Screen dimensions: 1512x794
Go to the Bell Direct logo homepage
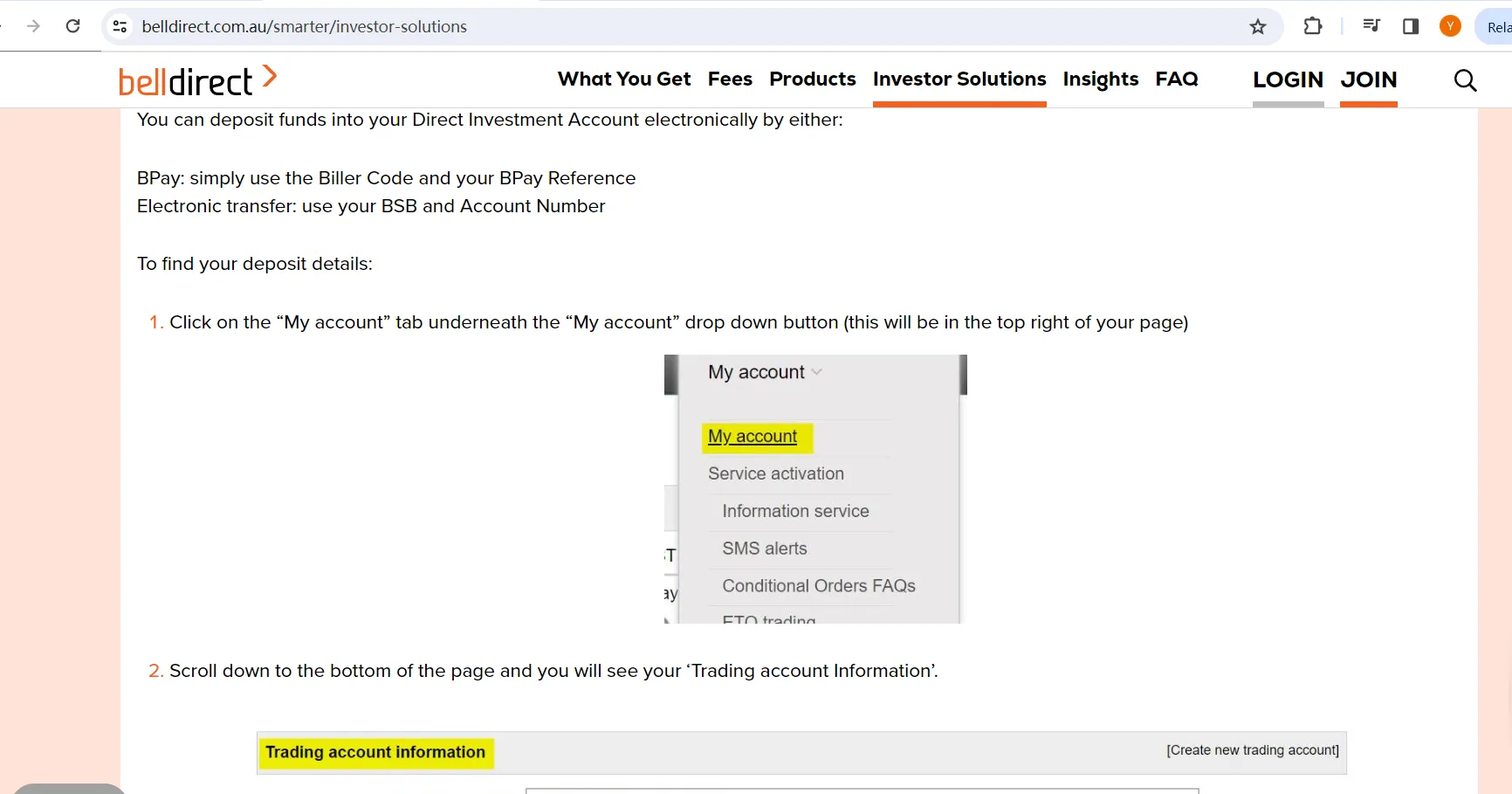click(x=198, y=80)
